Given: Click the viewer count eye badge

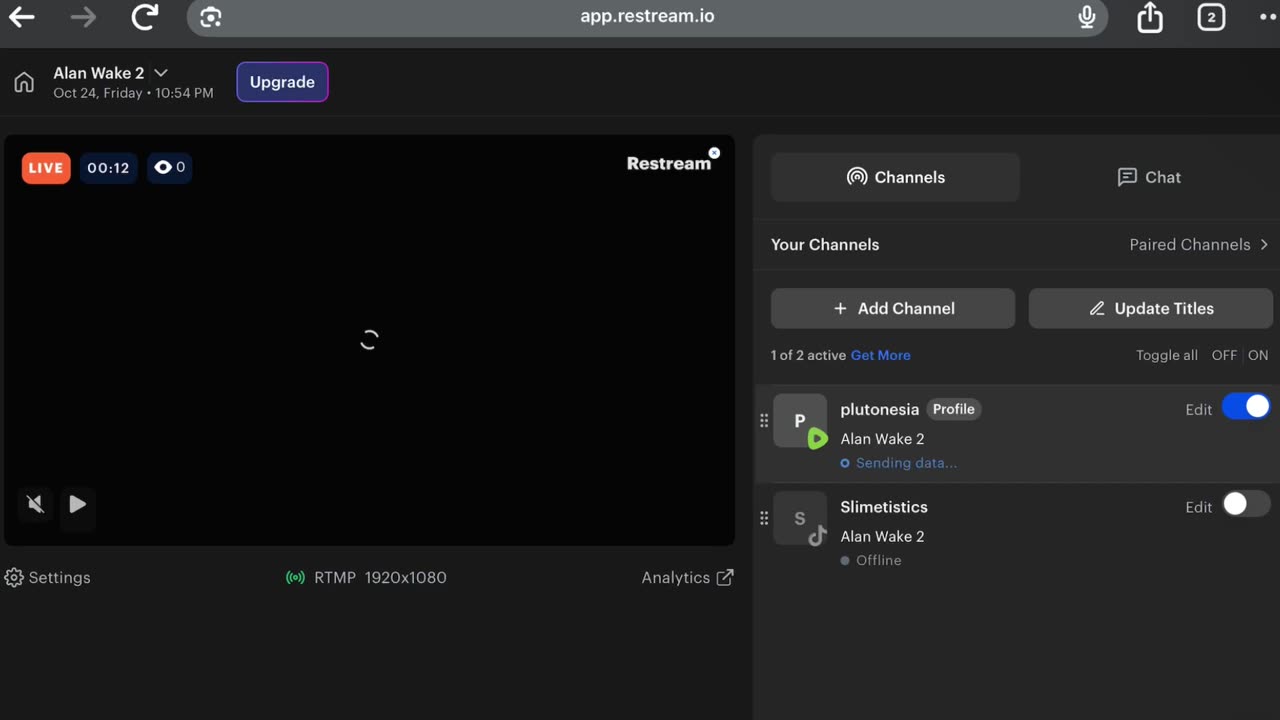Looking at the screenshot, I should point(169,167).
